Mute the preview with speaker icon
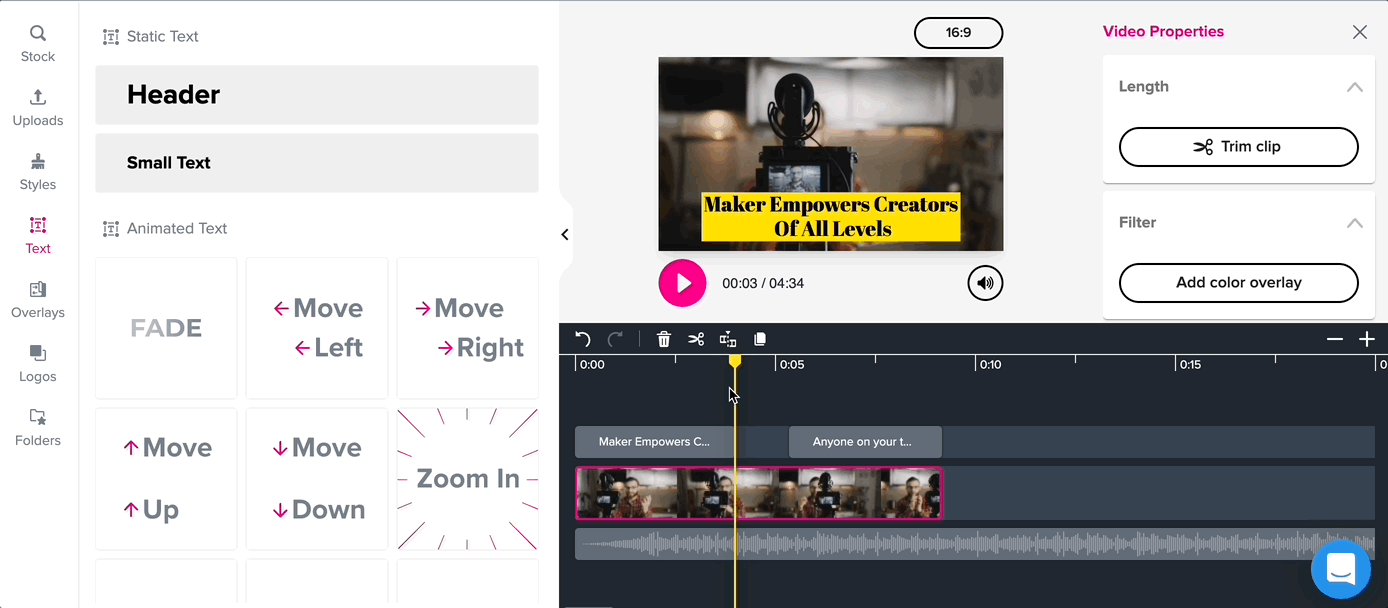The width and height of the screenshot is (1388, 608). pyautogui.click(x=985, y=283)
